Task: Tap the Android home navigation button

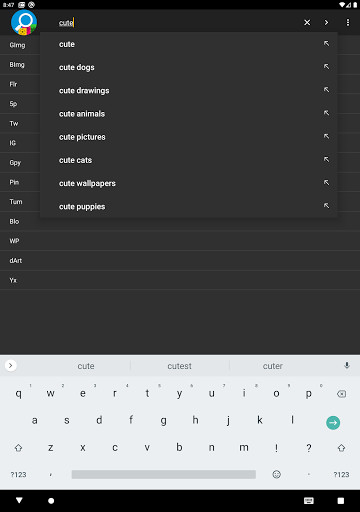Action: (51, 501)
